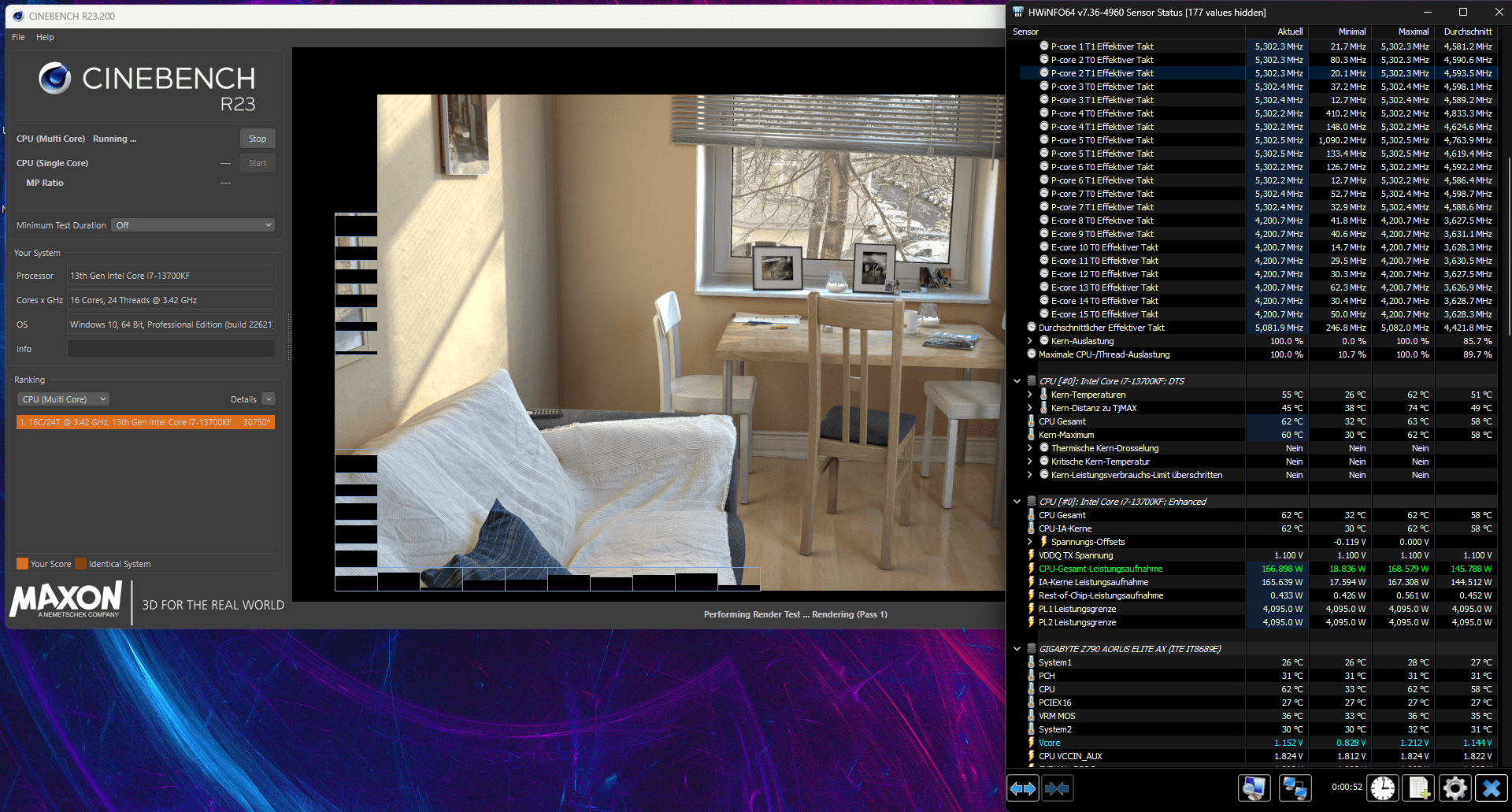Open HWiNFO summary monitor icon with magnifier
This screenshot has width=1512, height=812.
tap(1254, 788)
